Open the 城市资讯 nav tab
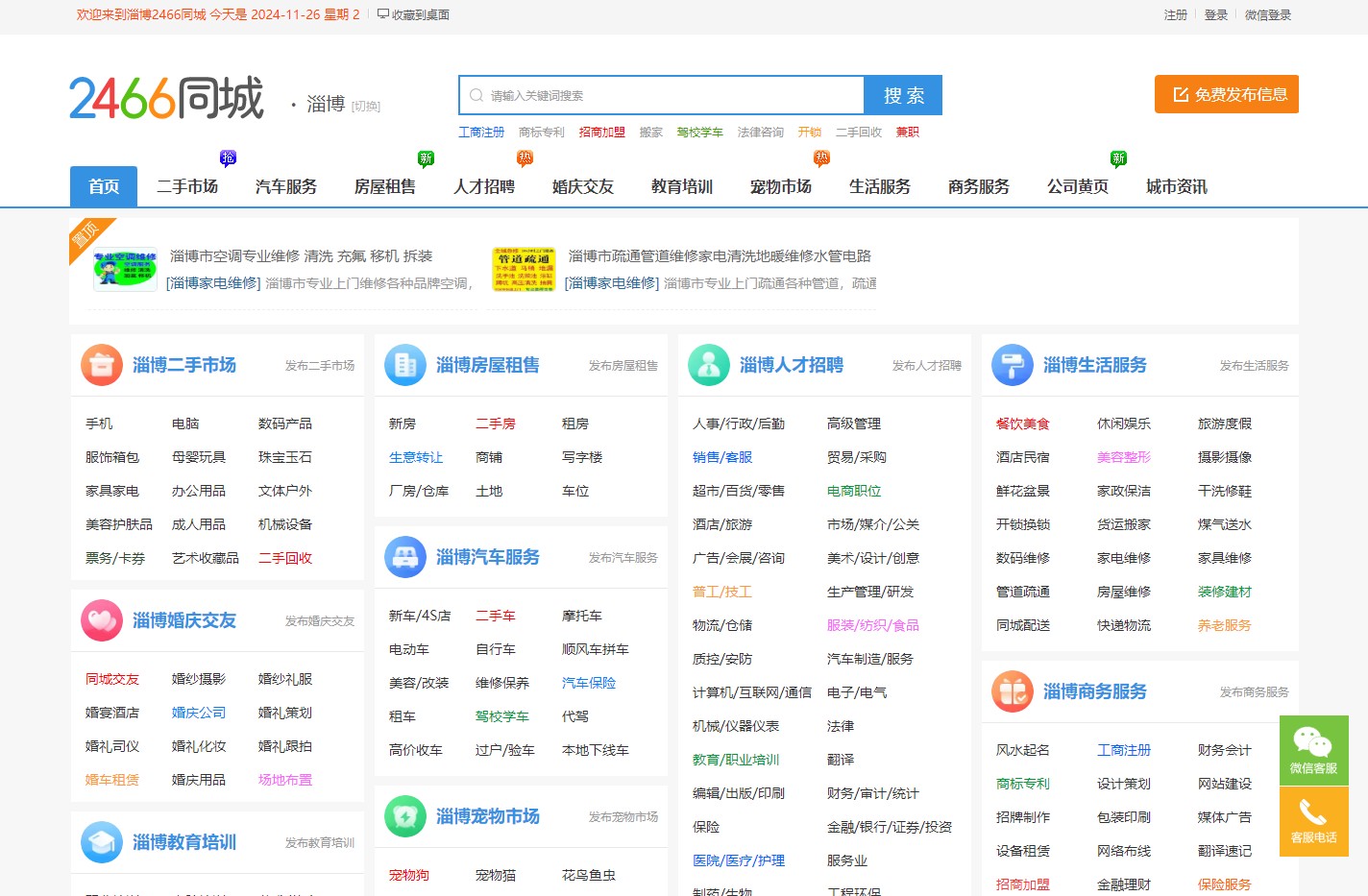Viewport: 1368px width, 896px height. point(1177,186)
